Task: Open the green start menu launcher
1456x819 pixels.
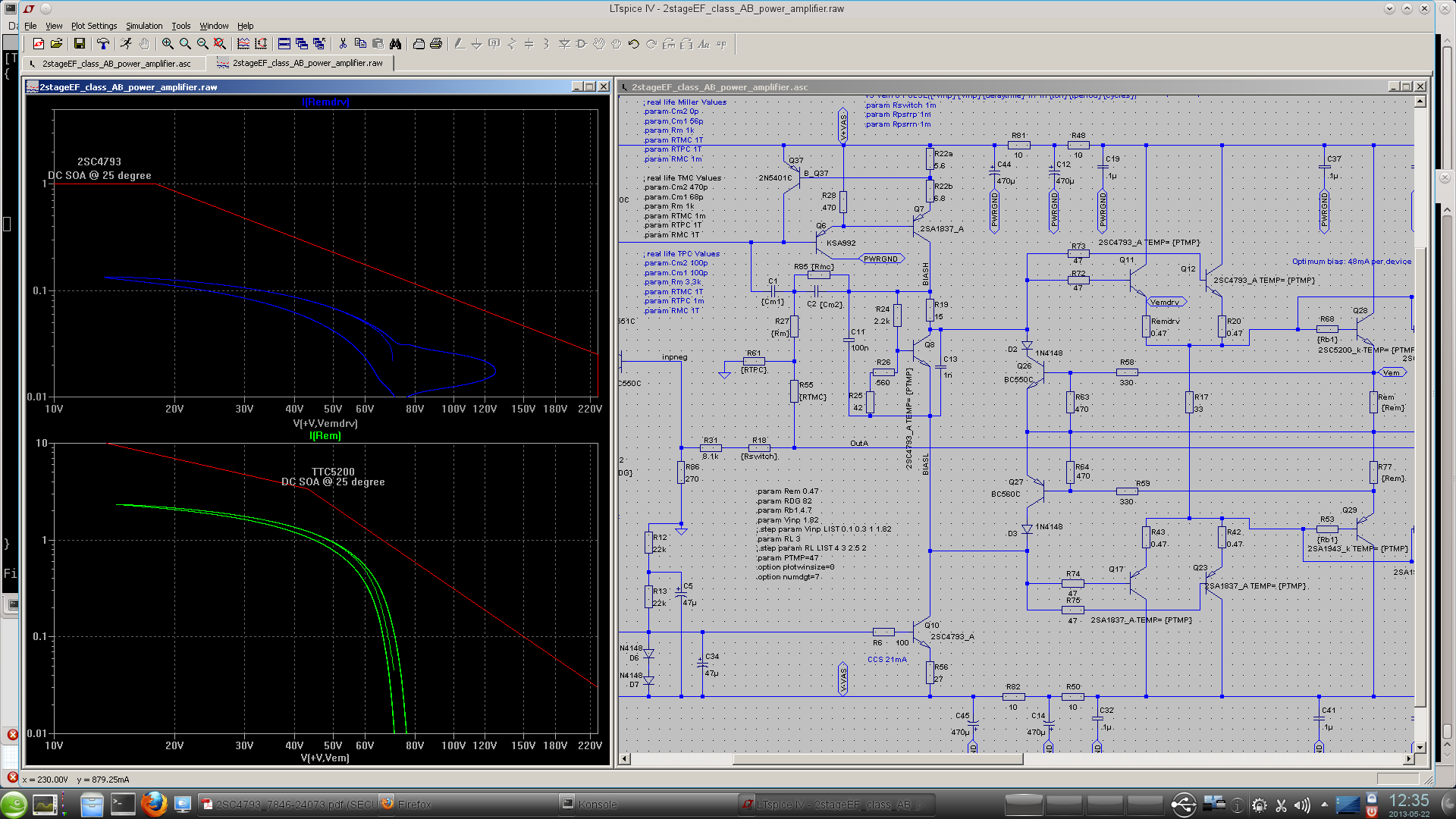Action: click(x=14, y=805)
